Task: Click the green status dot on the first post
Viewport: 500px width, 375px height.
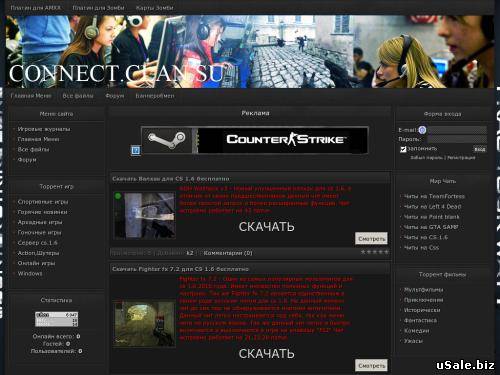Action: 118,196
